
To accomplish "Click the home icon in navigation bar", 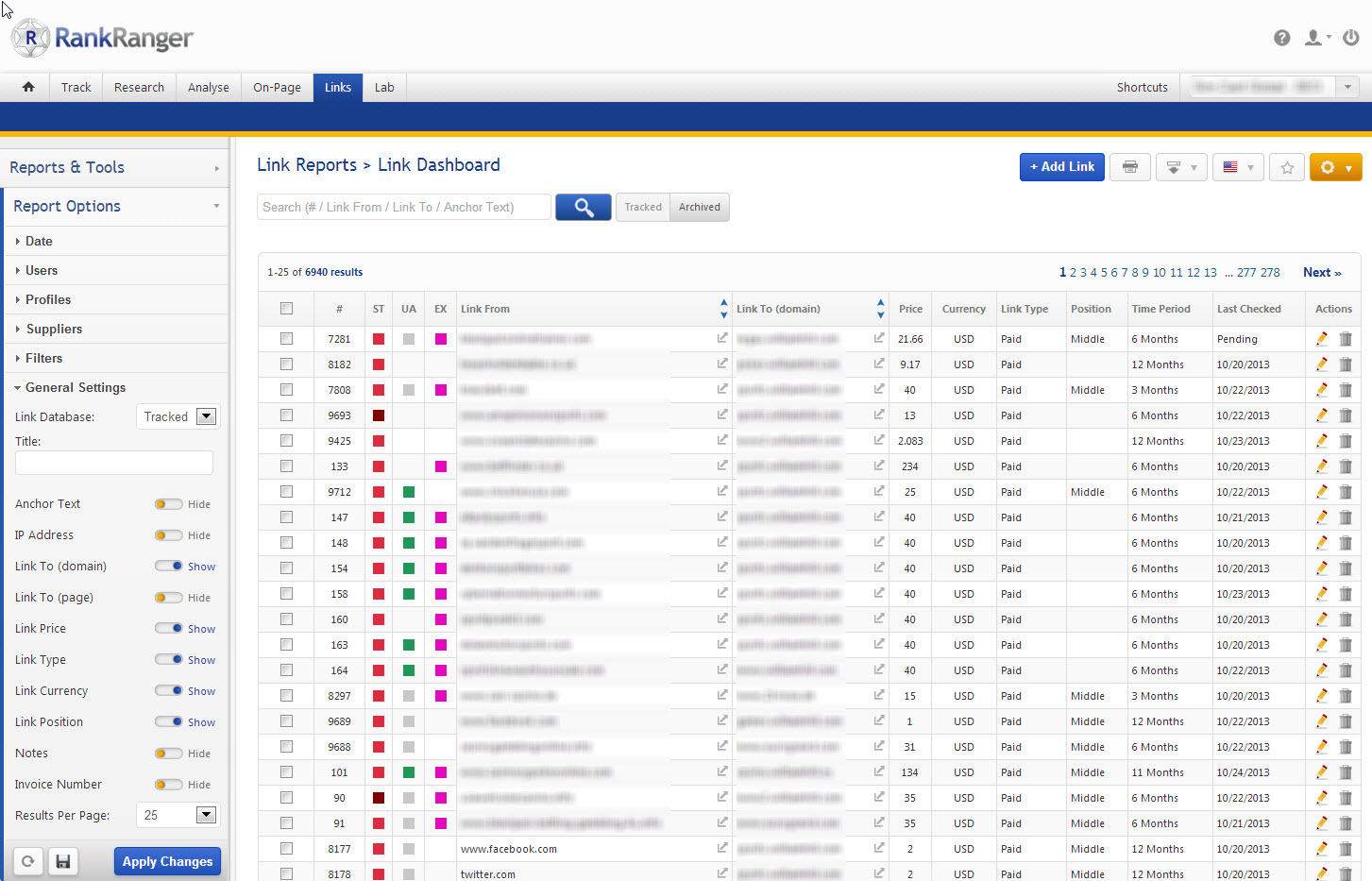I will [x=28, y=87].
